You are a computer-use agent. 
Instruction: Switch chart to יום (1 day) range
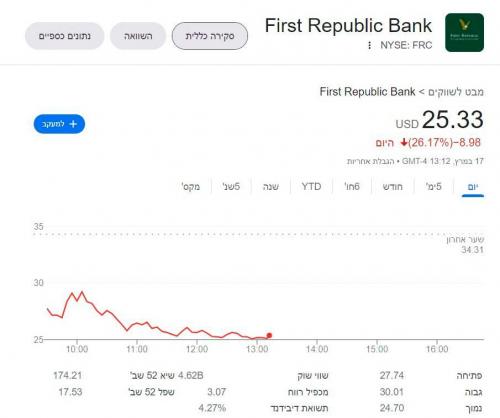click(x=473, y=187)
